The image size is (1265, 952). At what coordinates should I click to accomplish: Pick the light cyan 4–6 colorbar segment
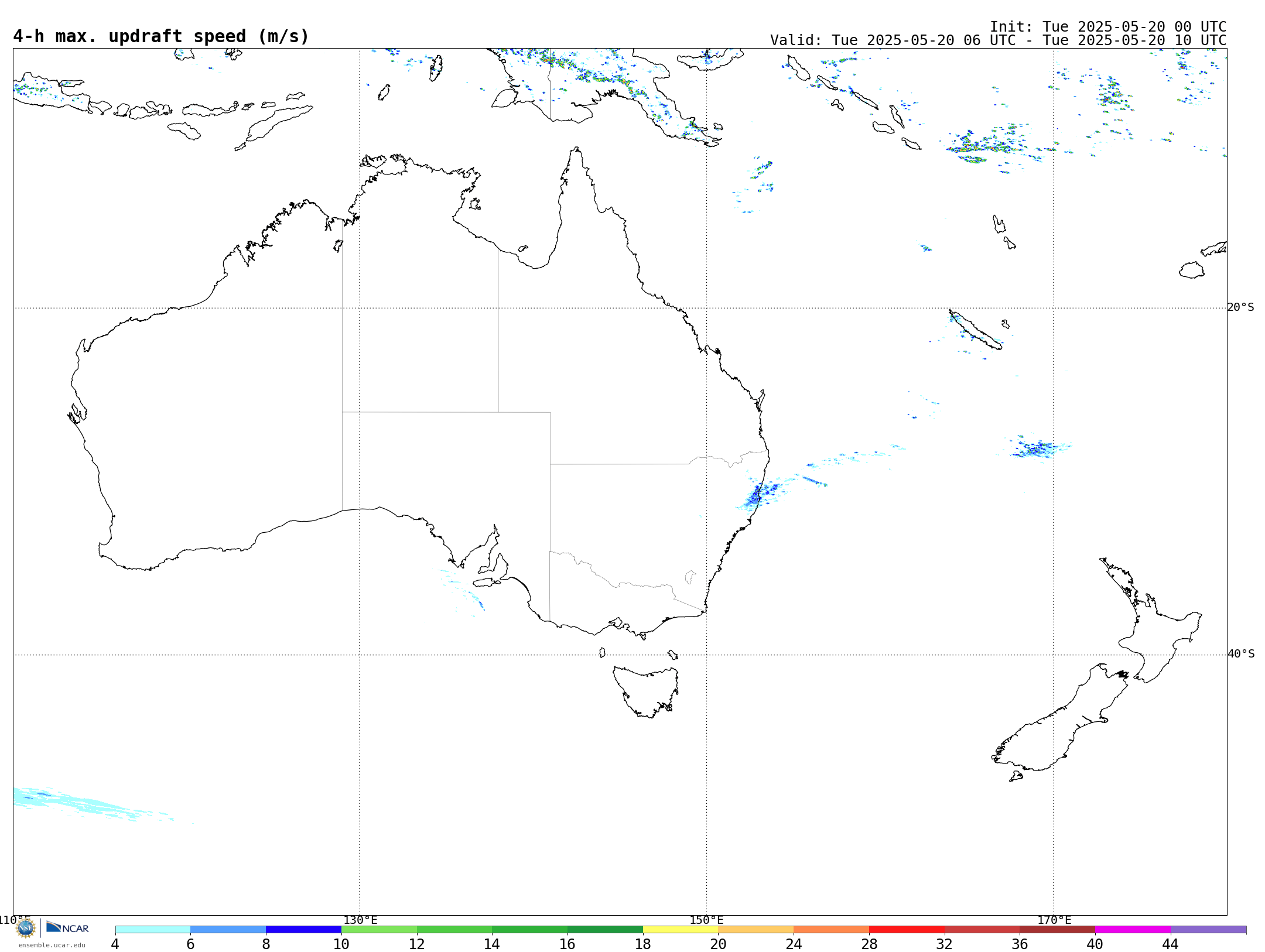pos(153,930)
